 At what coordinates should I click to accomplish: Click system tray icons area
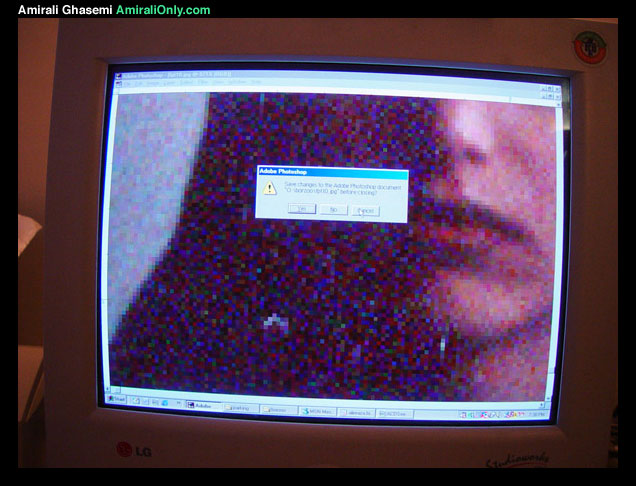490,414
